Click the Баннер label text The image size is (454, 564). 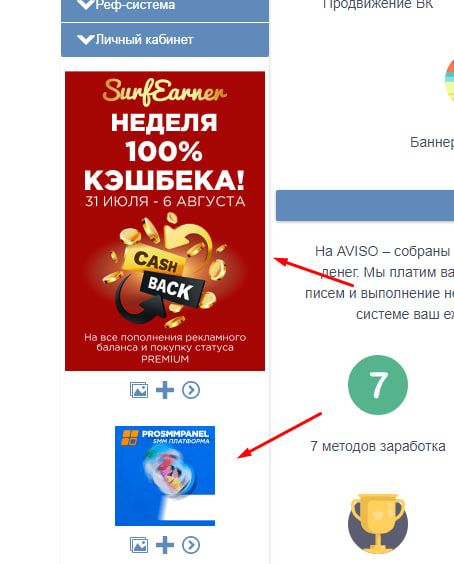pos(432,142)
